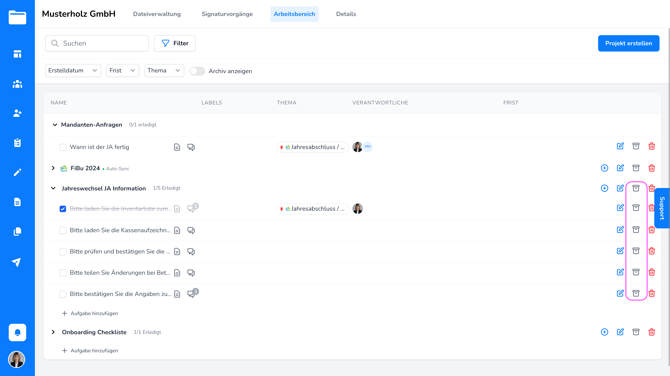Open the single user sidebar icon
The width and height of the screenshot is (670, 376).
click(17, 113)
